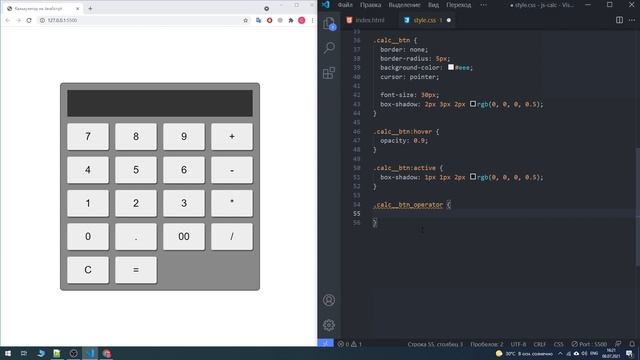Click the calculator minus button
The width and height of the screenshot is (640, 360).
232,170
